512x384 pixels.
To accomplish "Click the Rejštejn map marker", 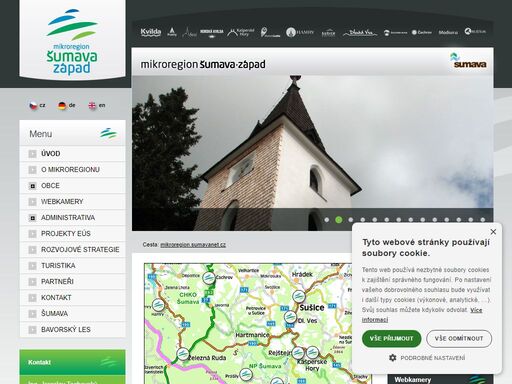I will pyautogui.click(x=298, y=353).
